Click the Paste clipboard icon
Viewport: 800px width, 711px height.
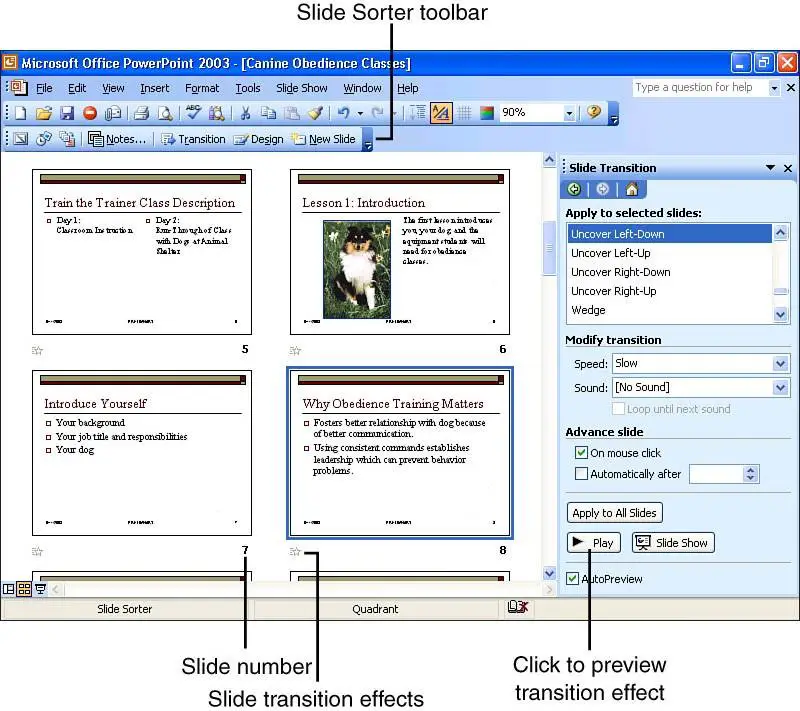click(x=292, y=113)
